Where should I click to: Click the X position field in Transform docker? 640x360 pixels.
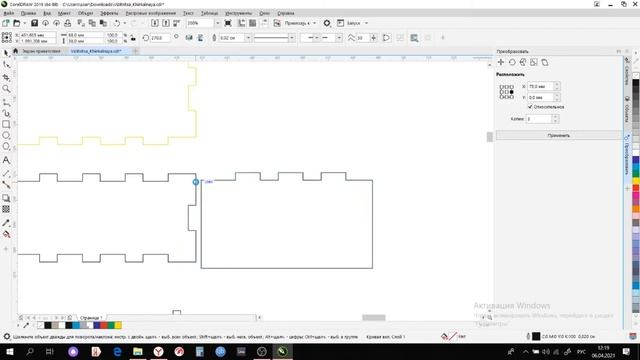540,87
